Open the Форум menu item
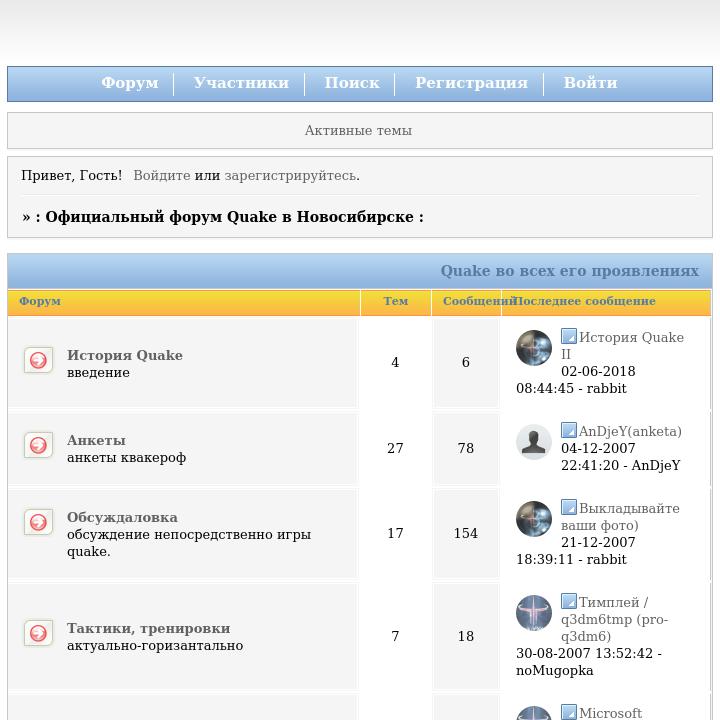 130,83
